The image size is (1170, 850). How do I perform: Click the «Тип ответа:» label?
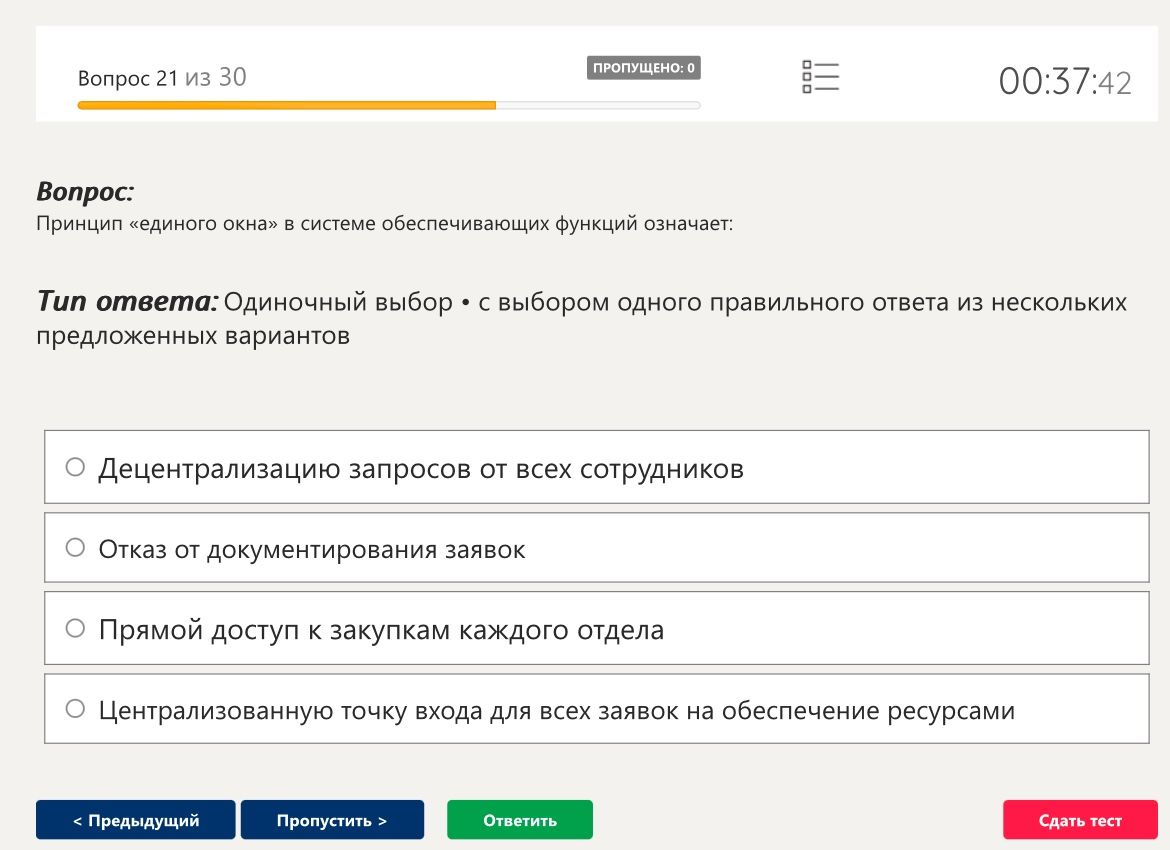tap(128, 301)
